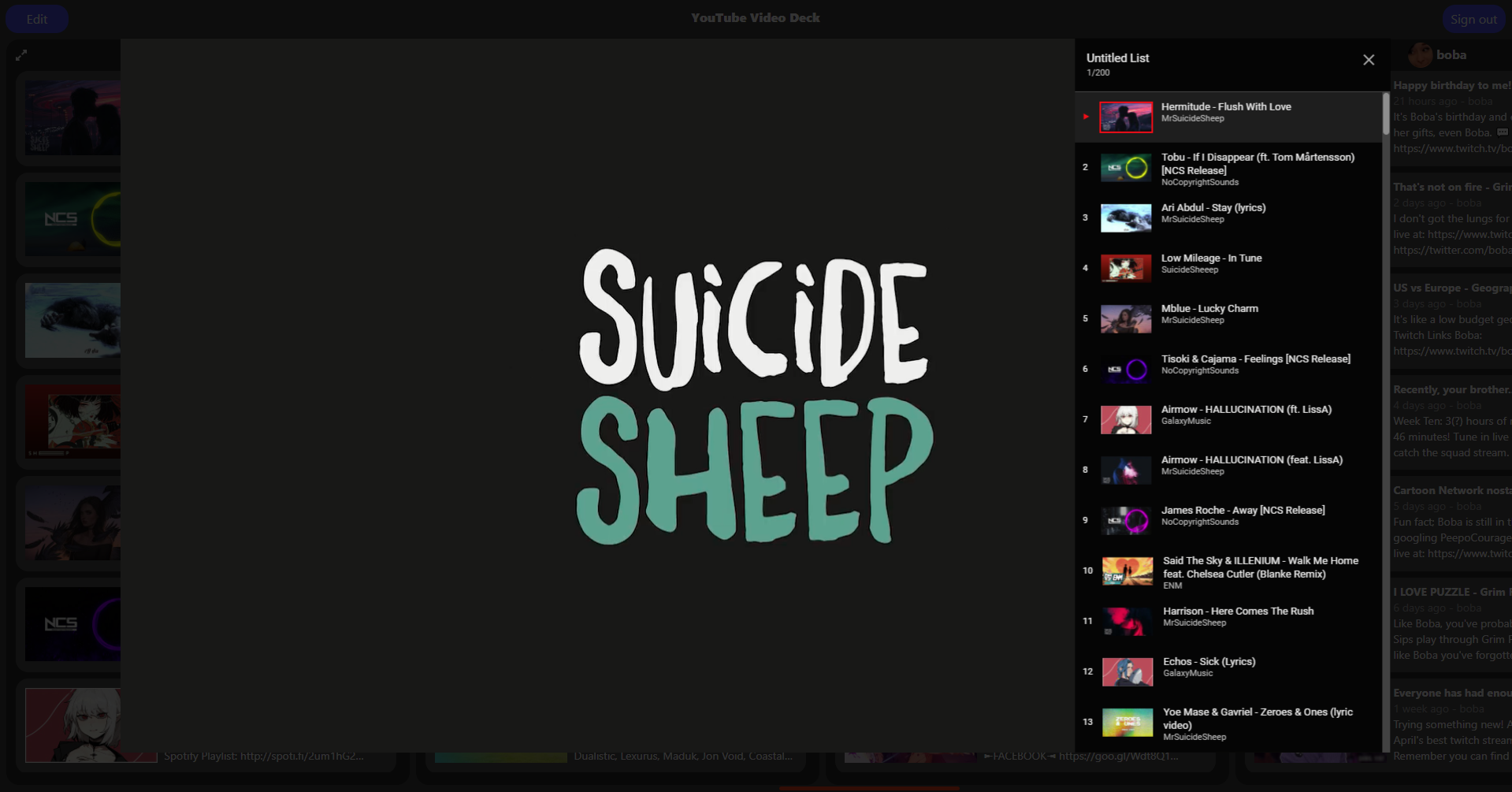This screenshot has height=792, width=1512.
Task: Close the Untitled List playlist panel
Action: (1369, 60)
